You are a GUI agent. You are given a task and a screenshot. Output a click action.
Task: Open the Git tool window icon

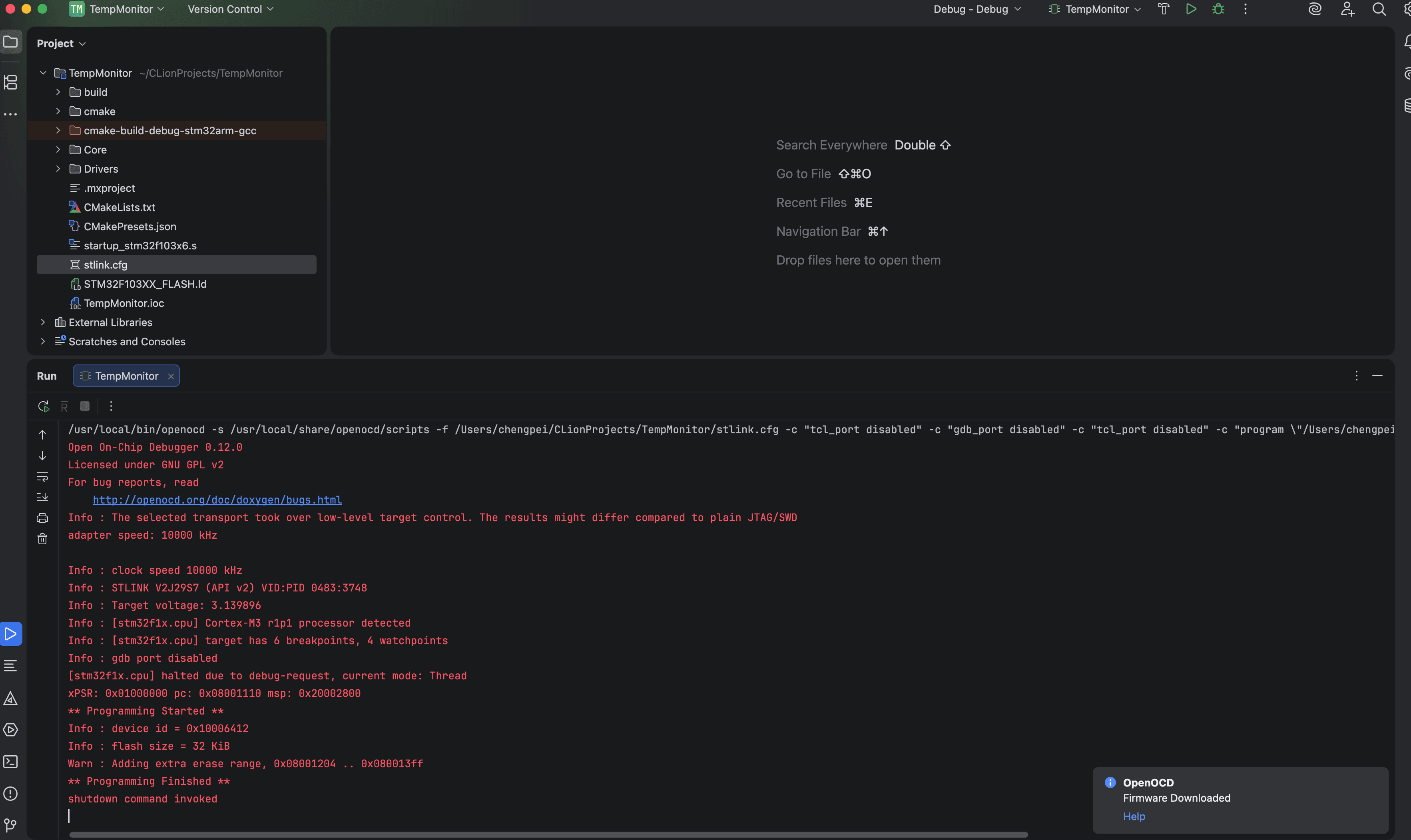[x=11, y=825]
